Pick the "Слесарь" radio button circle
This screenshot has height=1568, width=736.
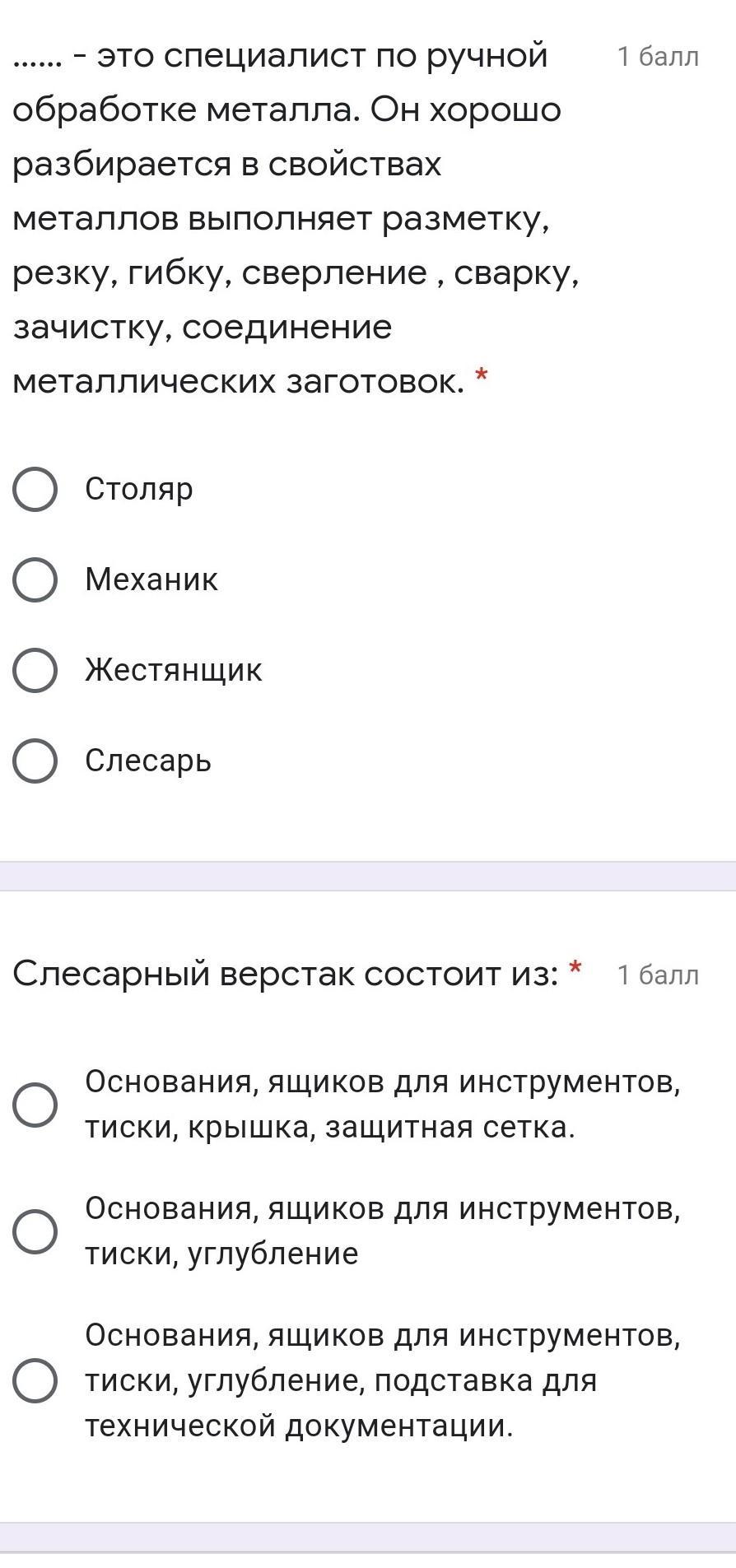coord(35,761)
